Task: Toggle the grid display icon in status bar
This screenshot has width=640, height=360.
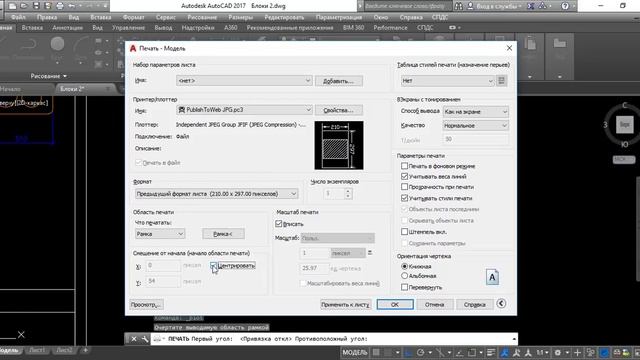Action: pyautogui.click(x=376, y=352)
